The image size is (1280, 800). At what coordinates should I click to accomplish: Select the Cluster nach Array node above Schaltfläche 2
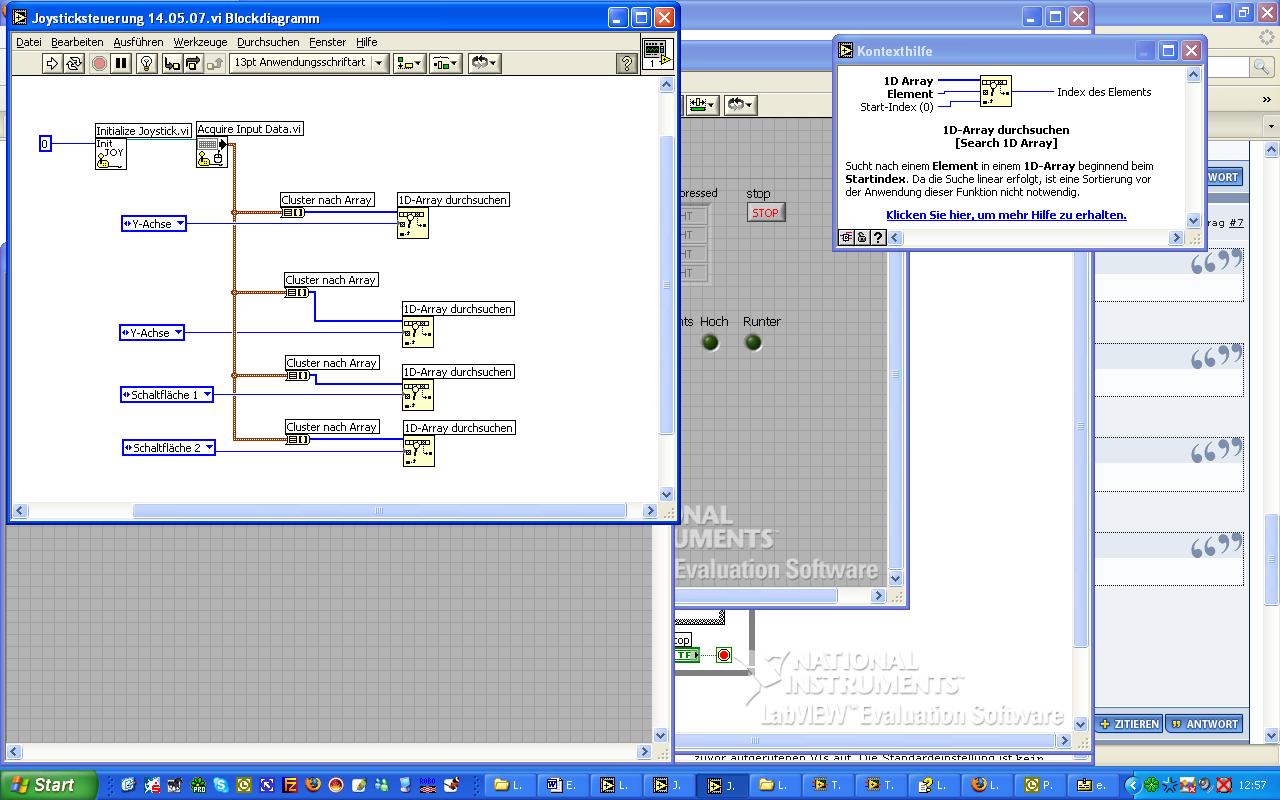(x=298, y=439)
